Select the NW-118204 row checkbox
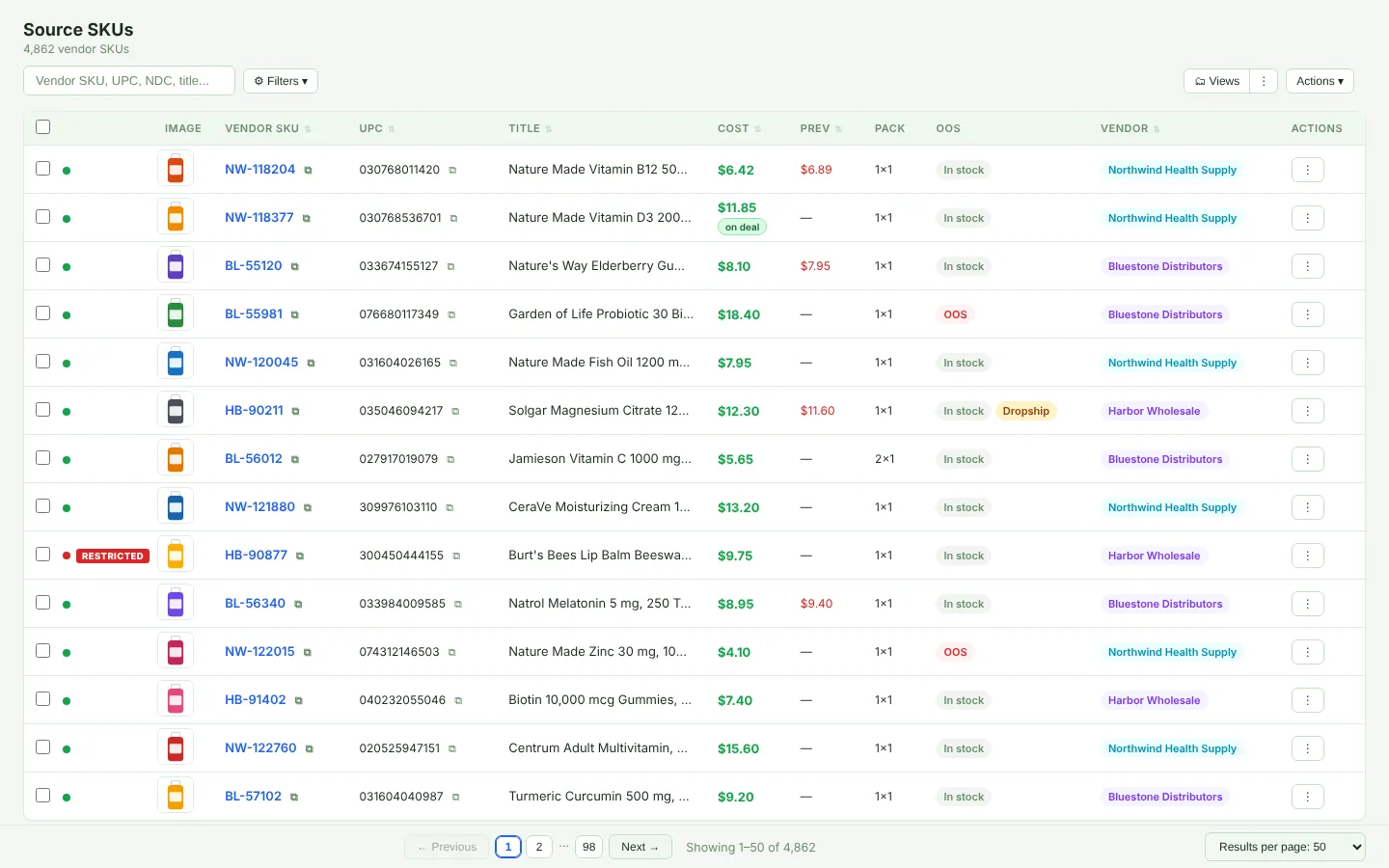1389x868 pixels. point(42,168)
